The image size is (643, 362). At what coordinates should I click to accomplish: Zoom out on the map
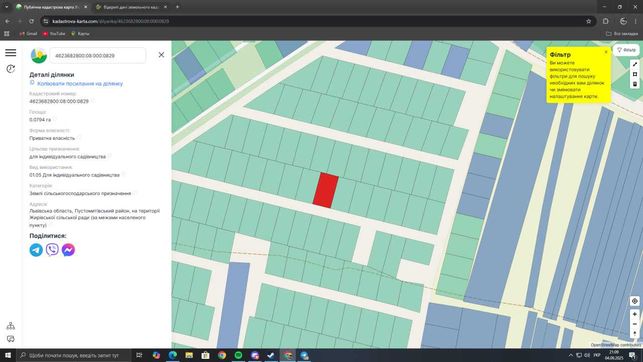tap(634, 324)
